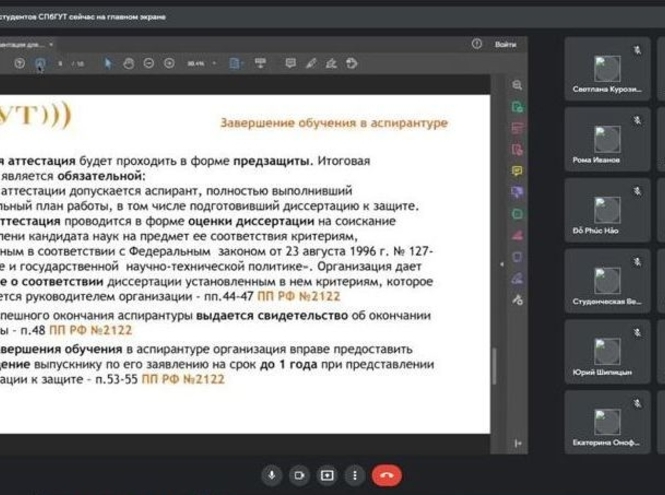Choose the arrow selection tool
Image resolution: width=665 pixels, height=495 pixels.
(108, 64)
